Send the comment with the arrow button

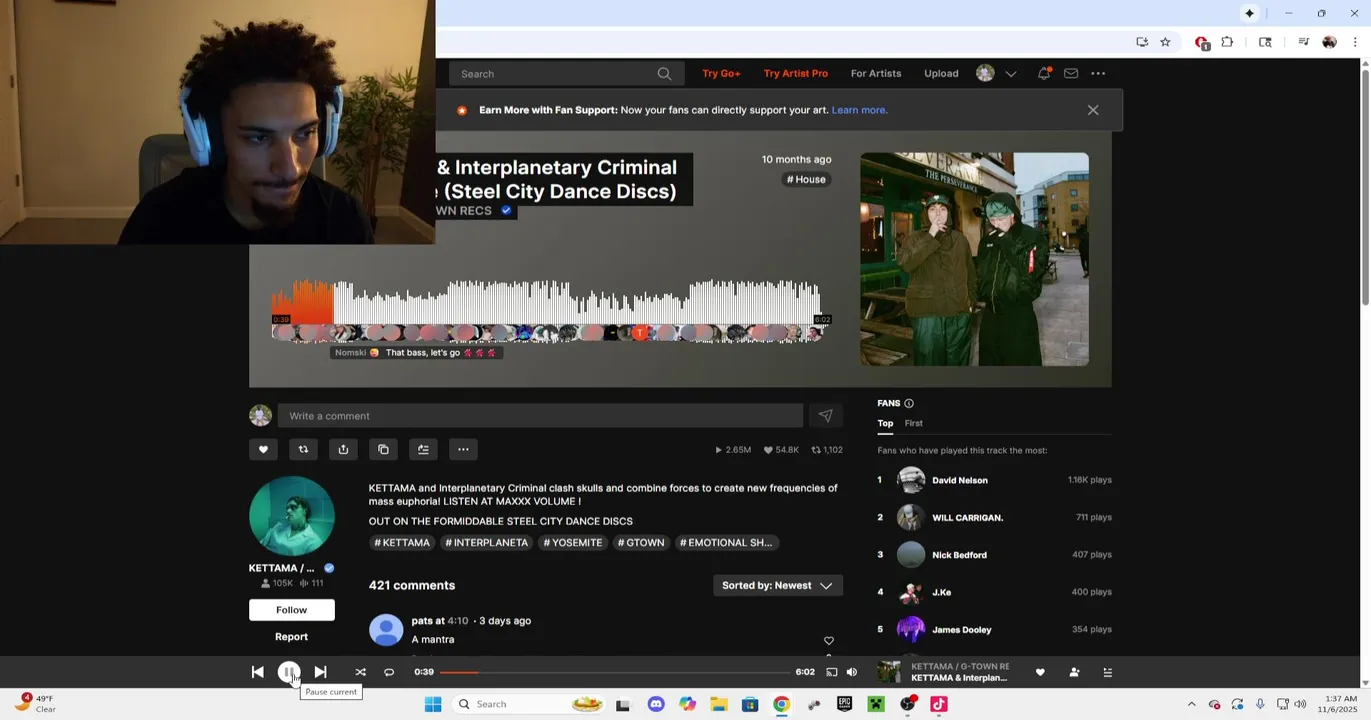(825, 416)
